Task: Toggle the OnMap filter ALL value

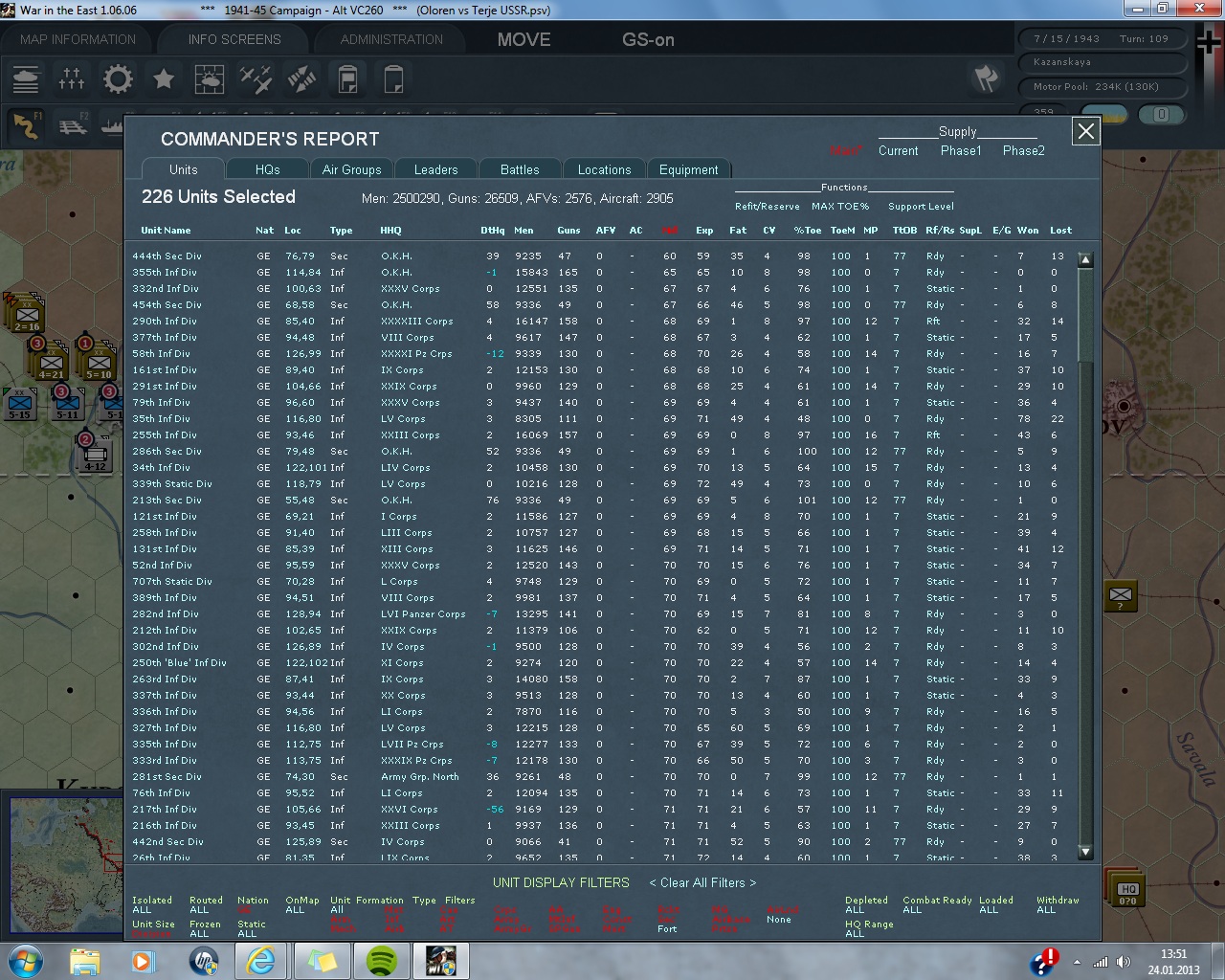Action: tap(295, 909)
